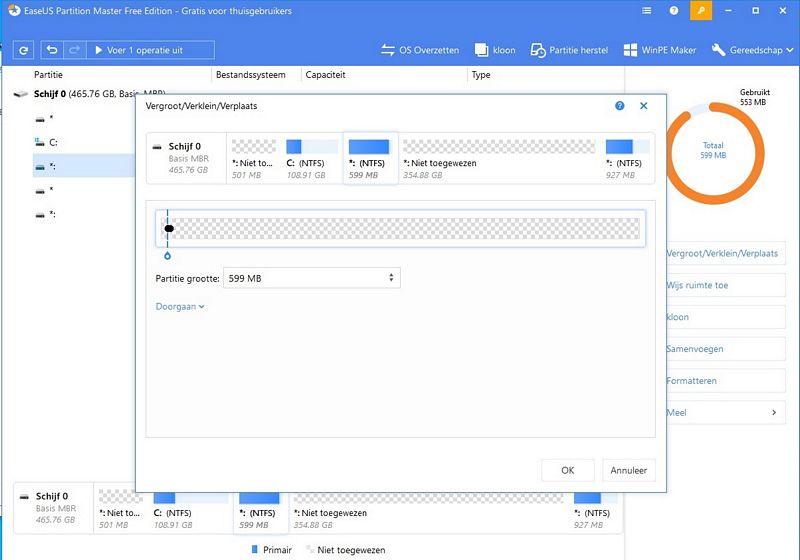Click the refresh icon in the toolbar

pyautogui.click(x=23, y=50)
